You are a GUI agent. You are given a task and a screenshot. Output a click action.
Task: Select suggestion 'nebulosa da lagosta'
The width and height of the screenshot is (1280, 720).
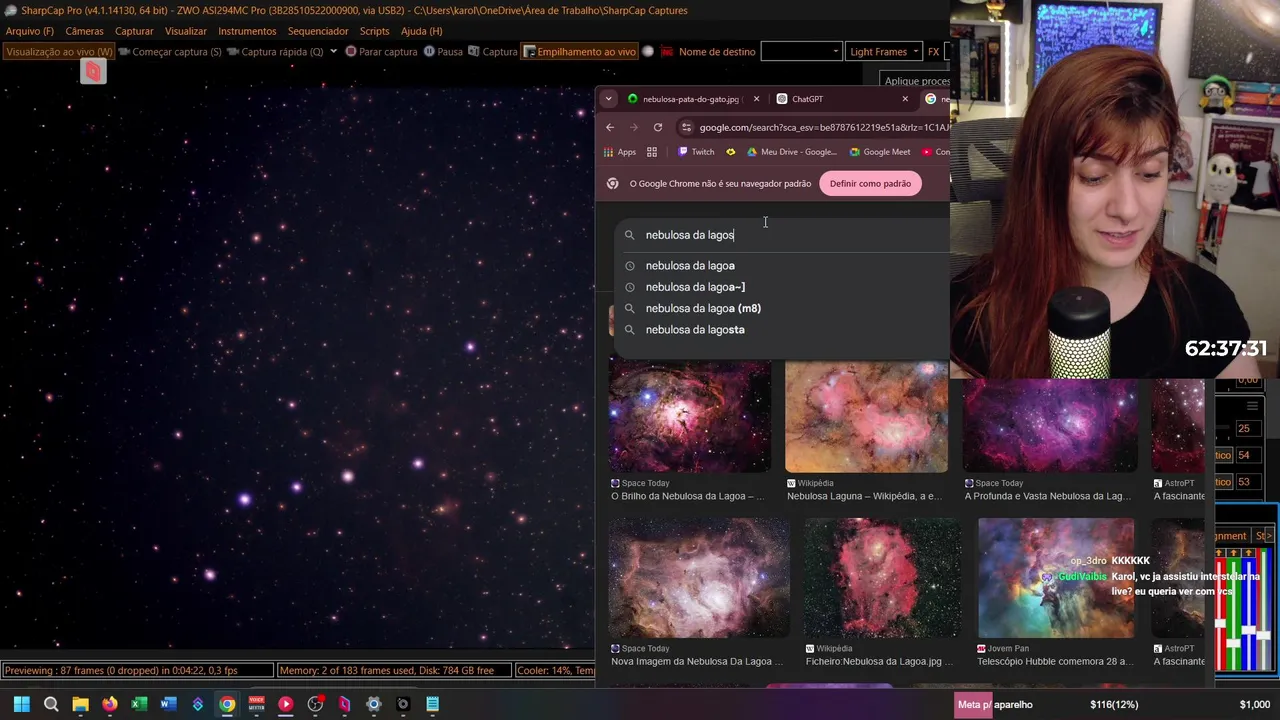point(695,330)
